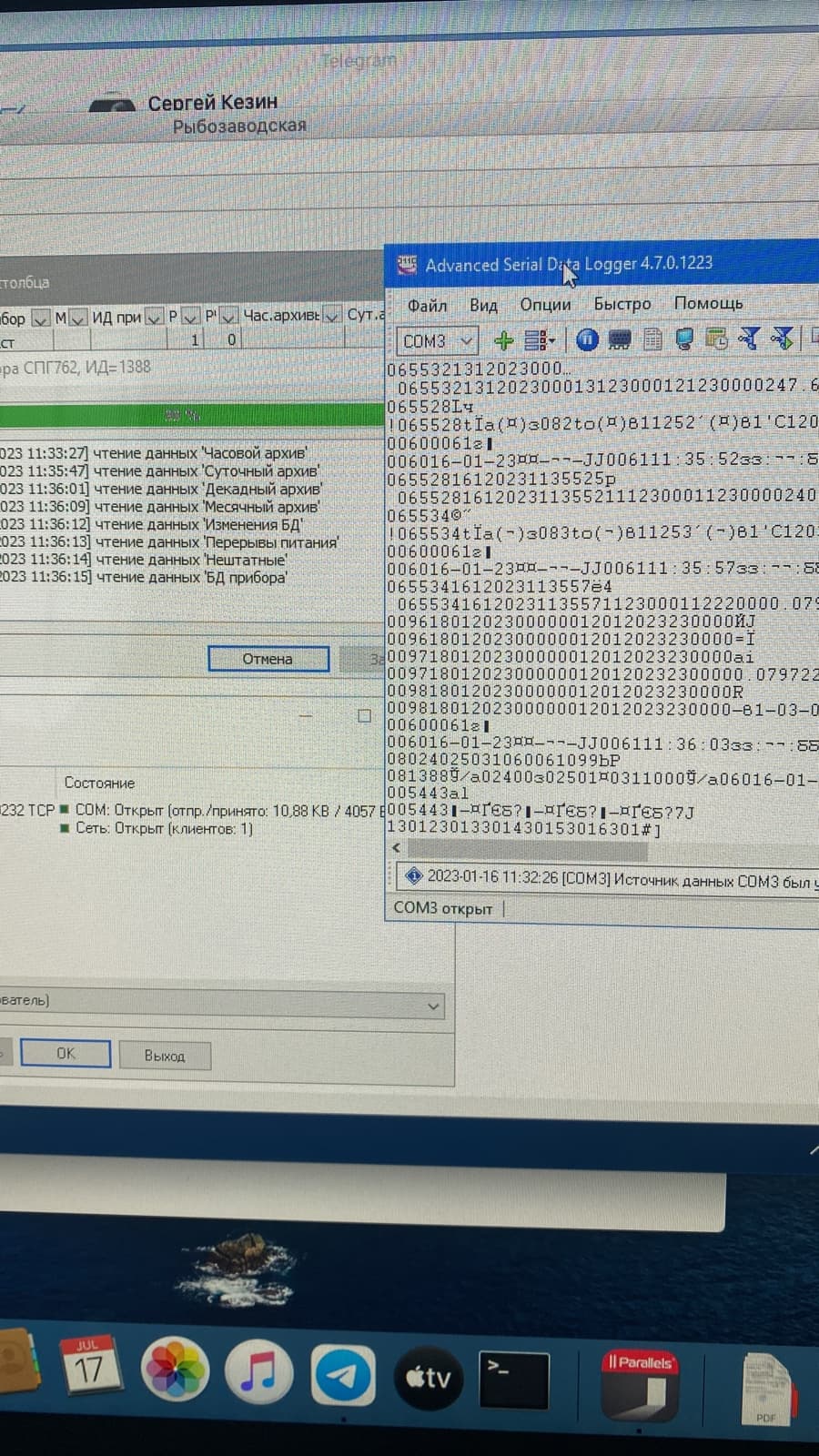Open the Помощь menu
This screenshot has height=1456, width=819.
[708, 302]
